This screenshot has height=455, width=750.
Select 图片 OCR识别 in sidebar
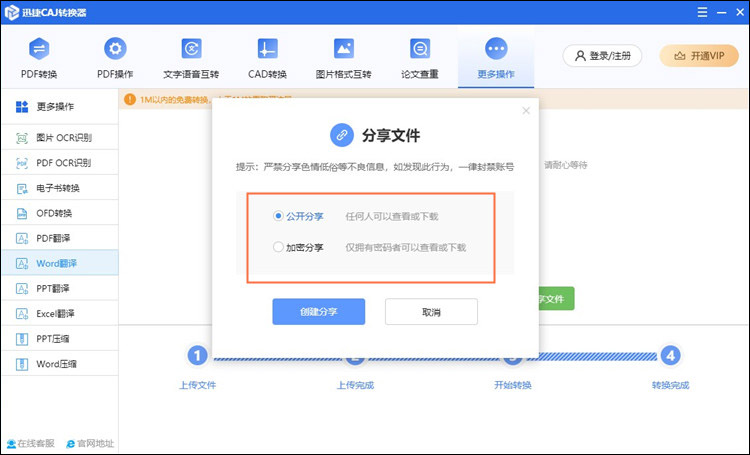tap(59, 138)
